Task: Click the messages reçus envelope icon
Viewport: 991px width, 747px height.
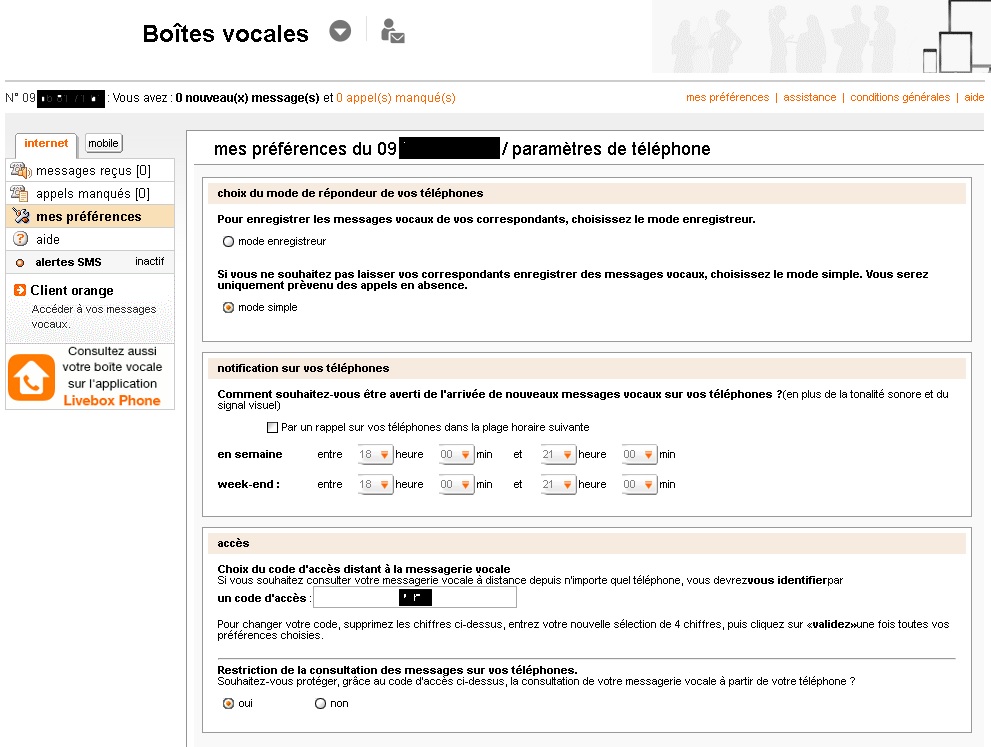Action: pos(19,171)
